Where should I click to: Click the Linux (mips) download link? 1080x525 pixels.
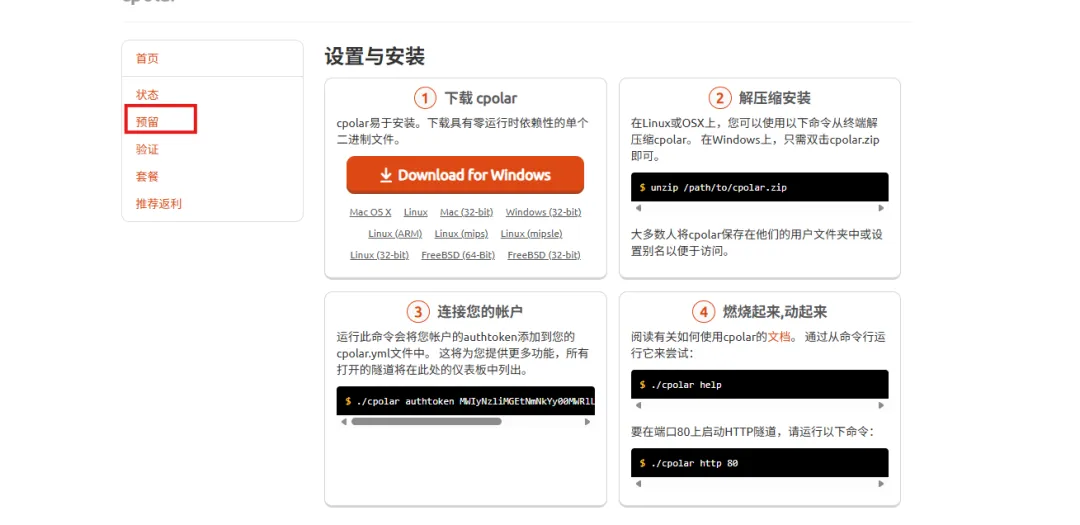click(x=461, y=234)
